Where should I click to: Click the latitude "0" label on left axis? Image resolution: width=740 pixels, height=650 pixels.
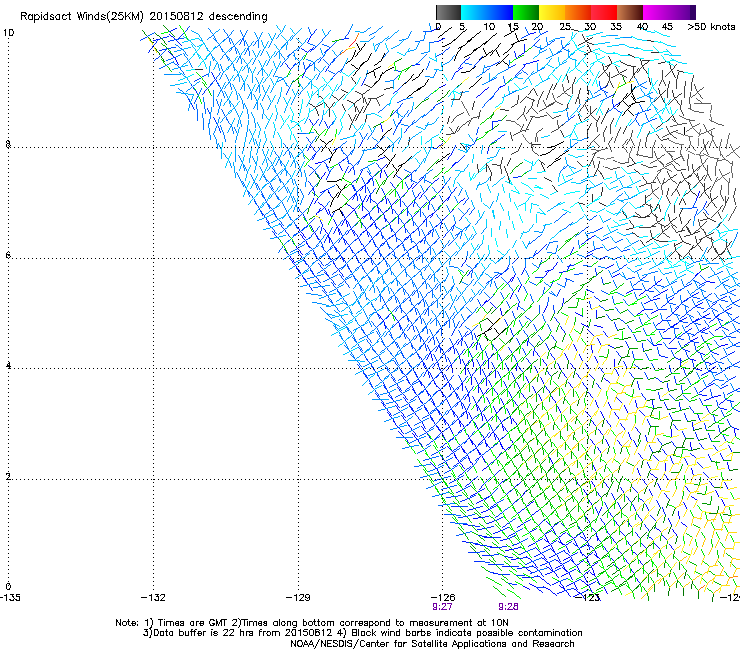pos(8,587)
